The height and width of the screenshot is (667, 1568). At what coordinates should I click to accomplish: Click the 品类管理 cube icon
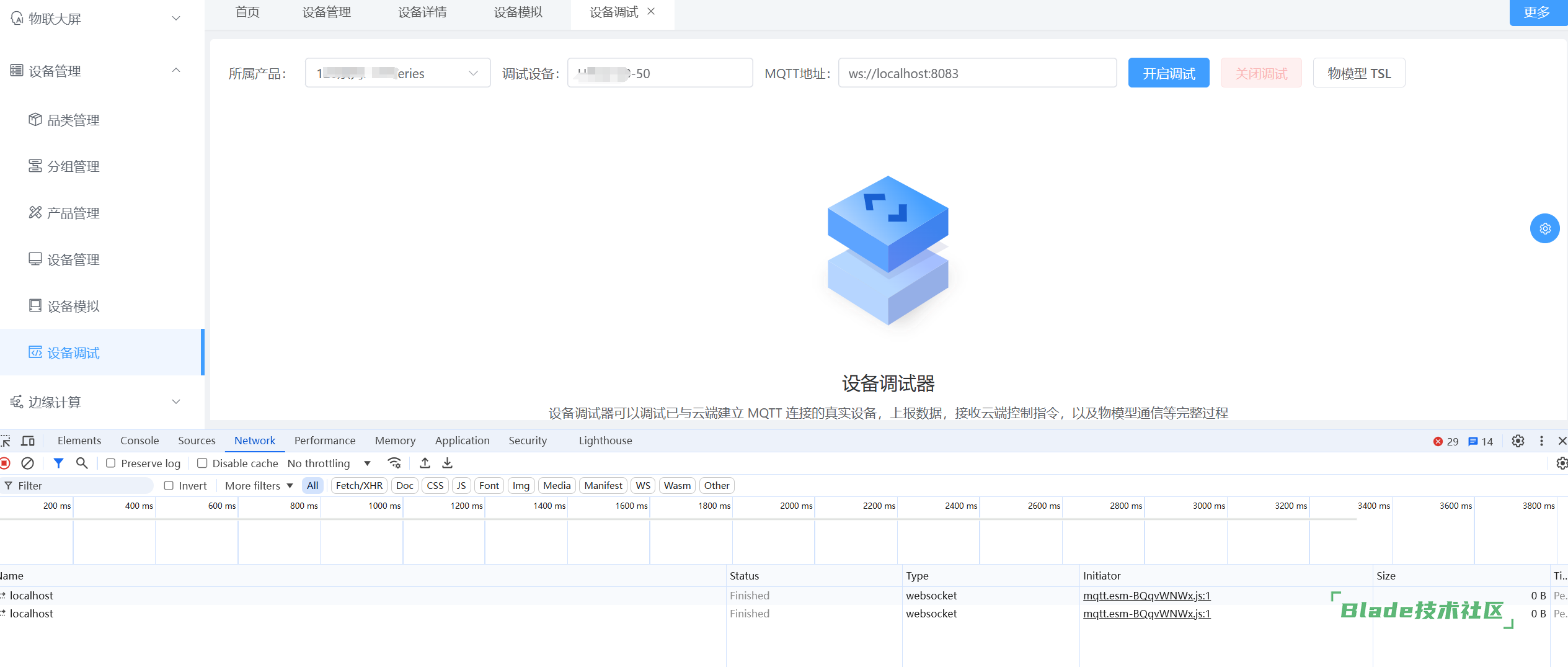35,119
